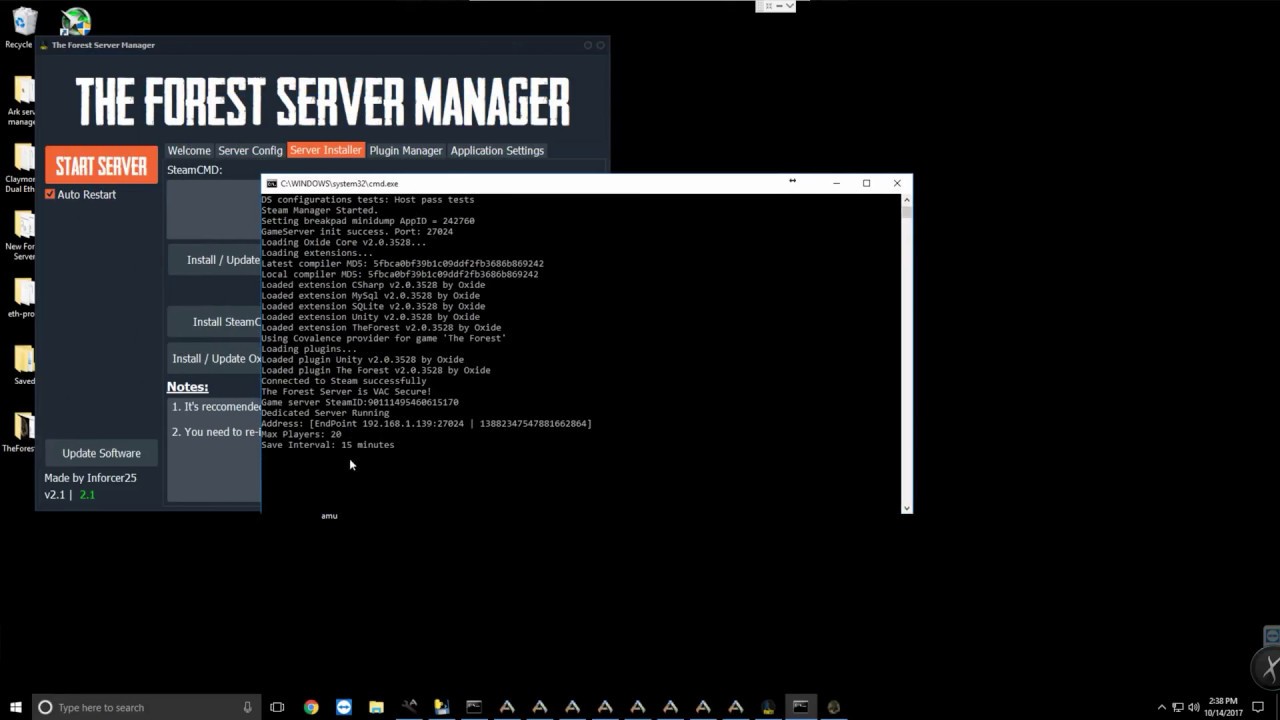Maximize the cmd.exe console window
This screenshot has width=1280, height=720.
(866, 183)
